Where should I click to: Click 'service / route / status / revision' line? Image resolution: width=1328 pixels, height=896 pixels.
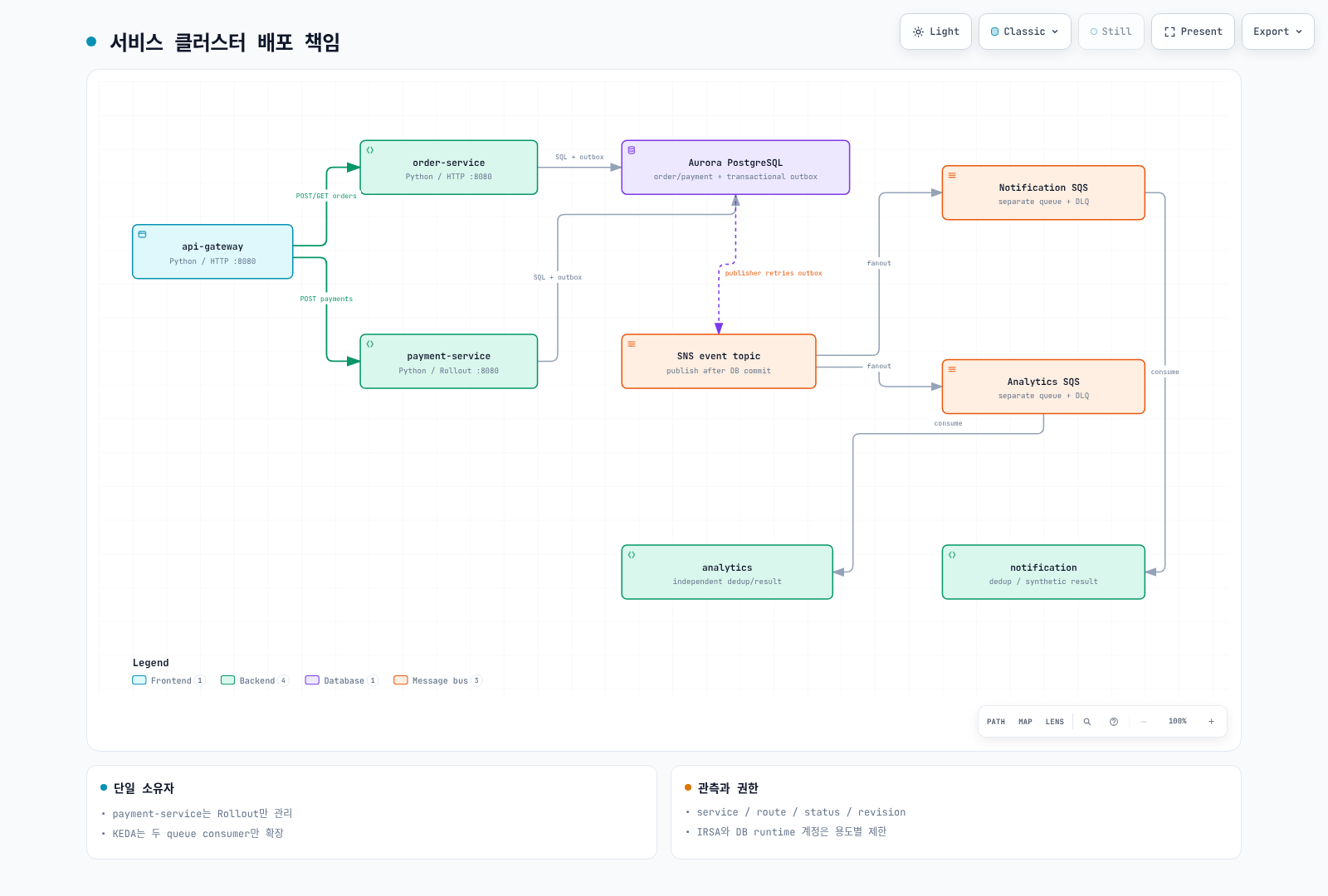802,812
